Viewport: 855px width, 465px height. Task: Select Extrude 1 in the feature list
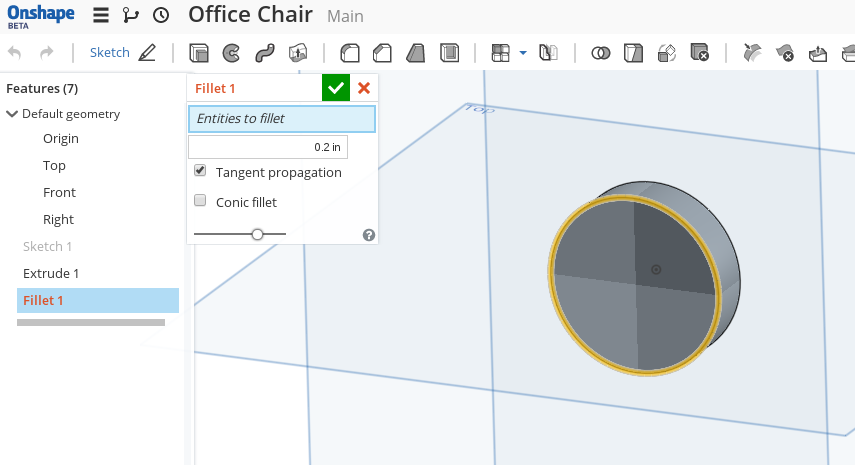51,273
